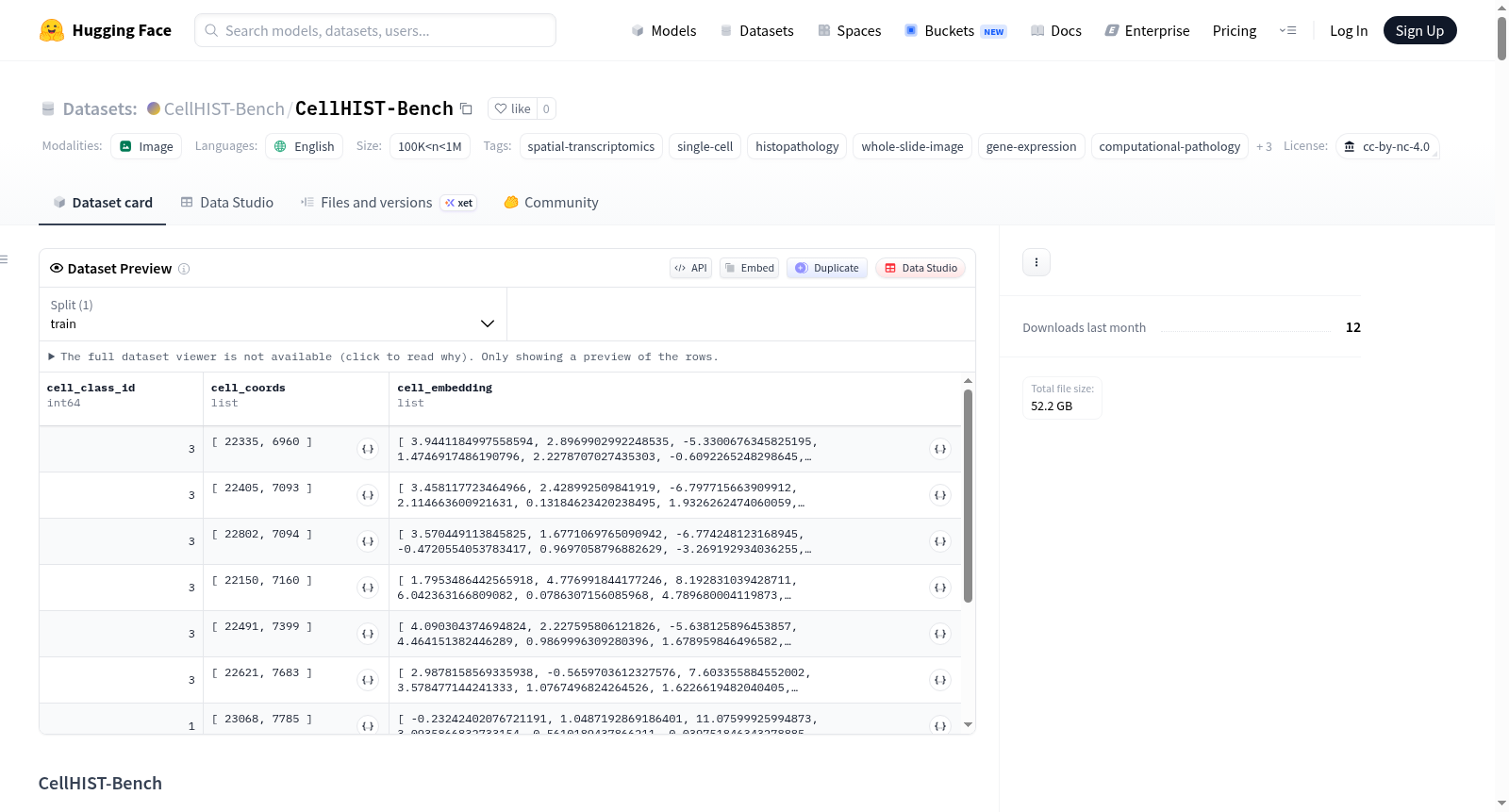
Task: Open the Datasets page
Action: coord(756,30)
